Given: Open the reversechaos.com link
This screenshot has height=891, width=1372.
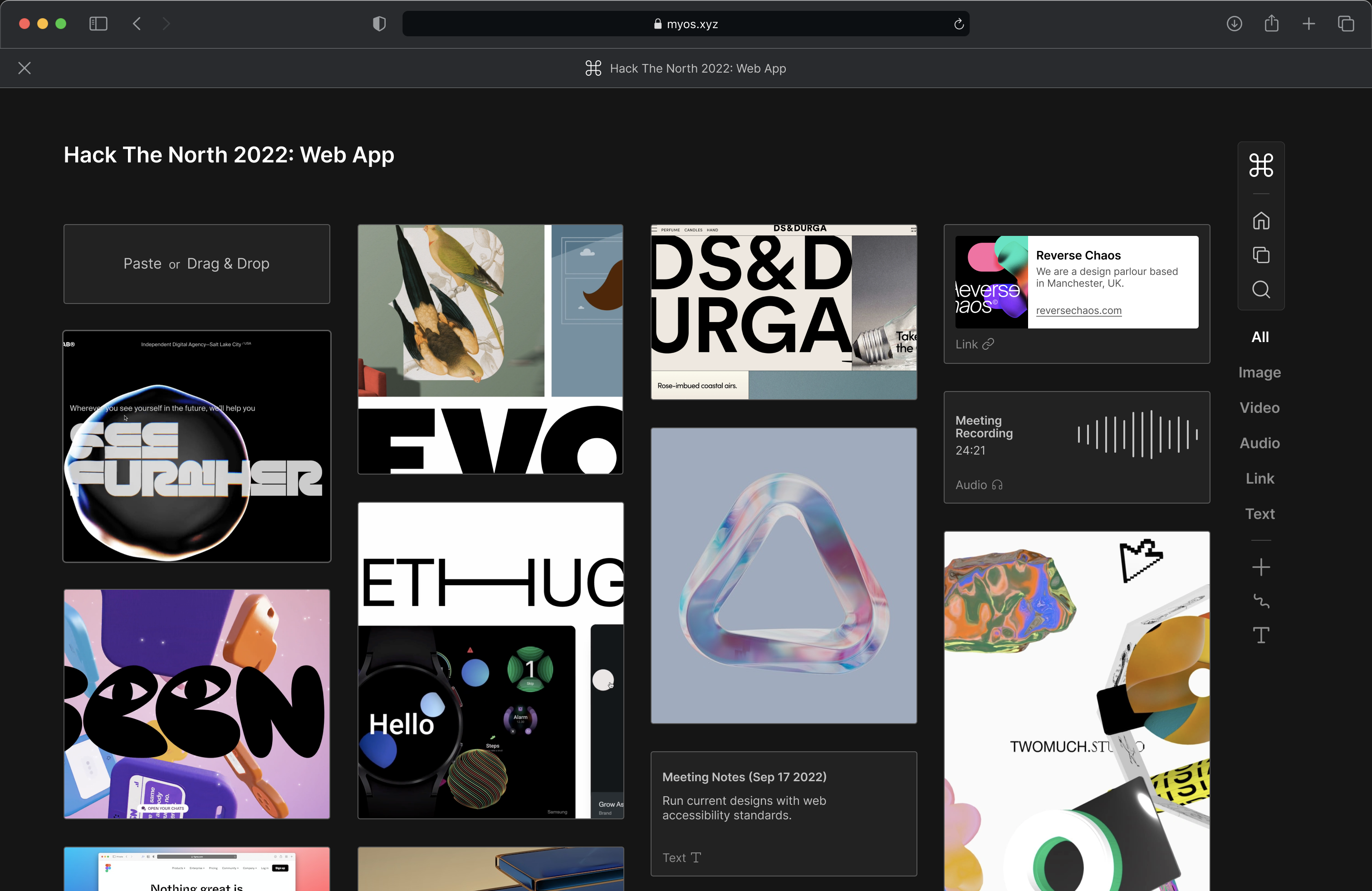Looking at the screenshot, I should 1078,311.
